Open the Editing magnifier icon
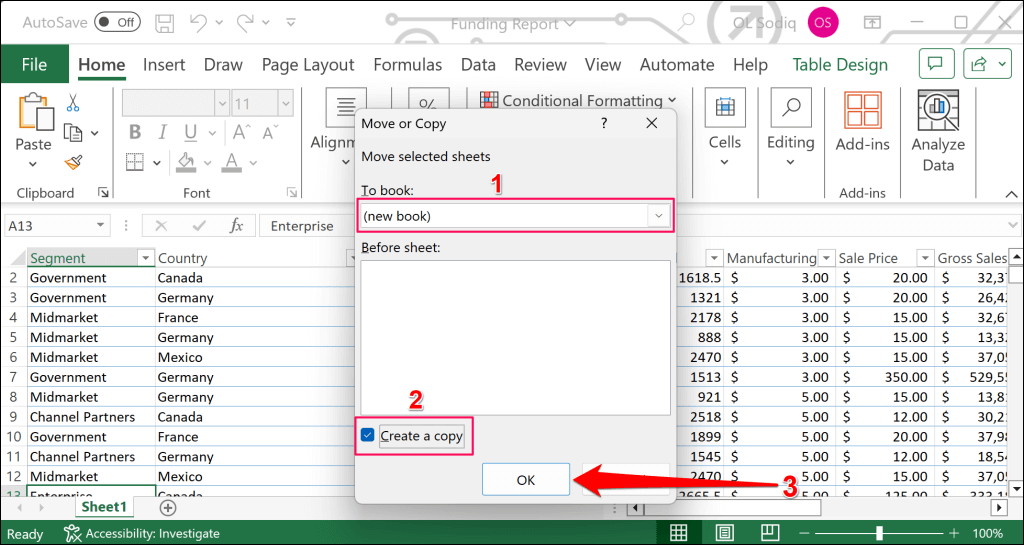1024x545 pixels. (x=791, y=107)
